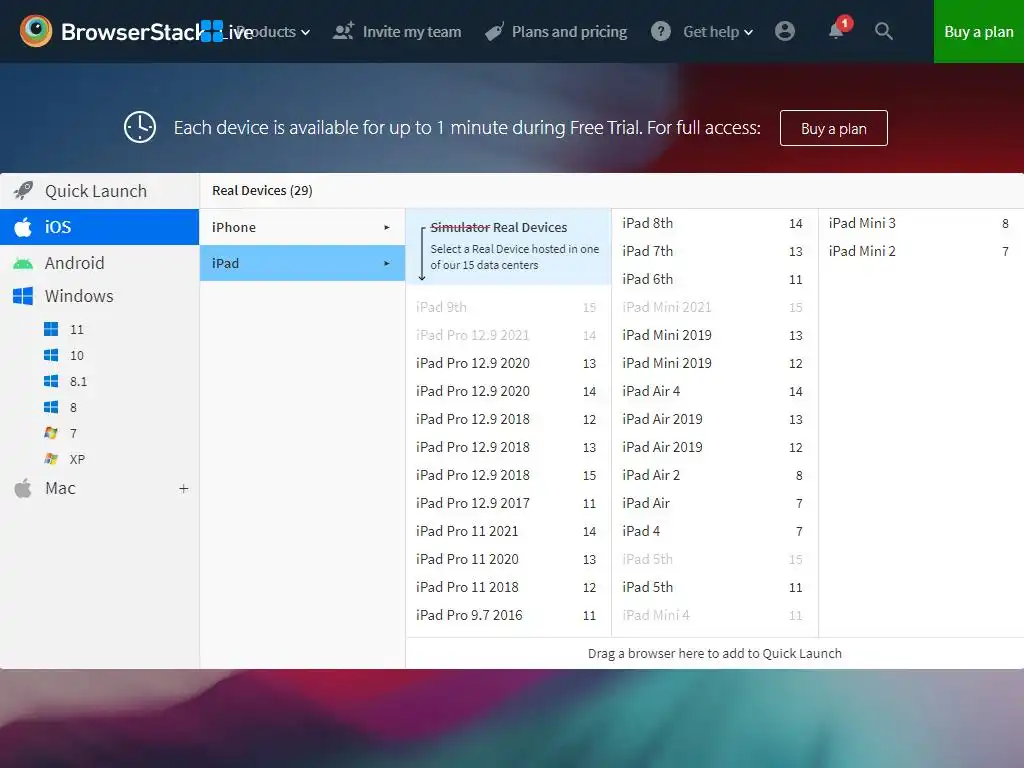The height and width of the screenshot is (768, 1024).
Task: Select iPad Pro 12.9 2020 version 13
Action: (506, 363)
